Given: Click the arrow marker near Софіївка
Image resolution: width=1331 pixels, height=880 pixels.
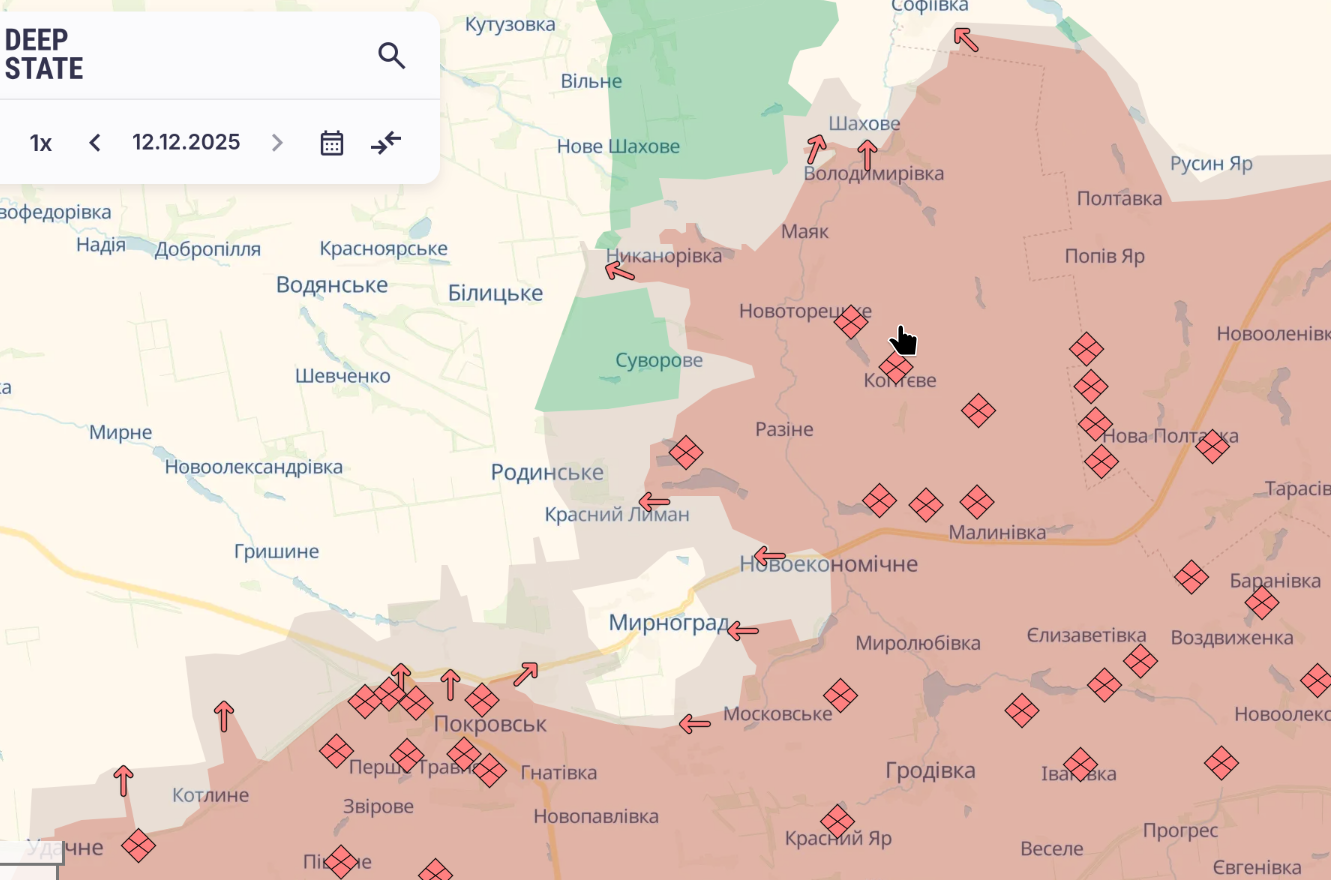Looking at the screenshot, I should point(965,39).
